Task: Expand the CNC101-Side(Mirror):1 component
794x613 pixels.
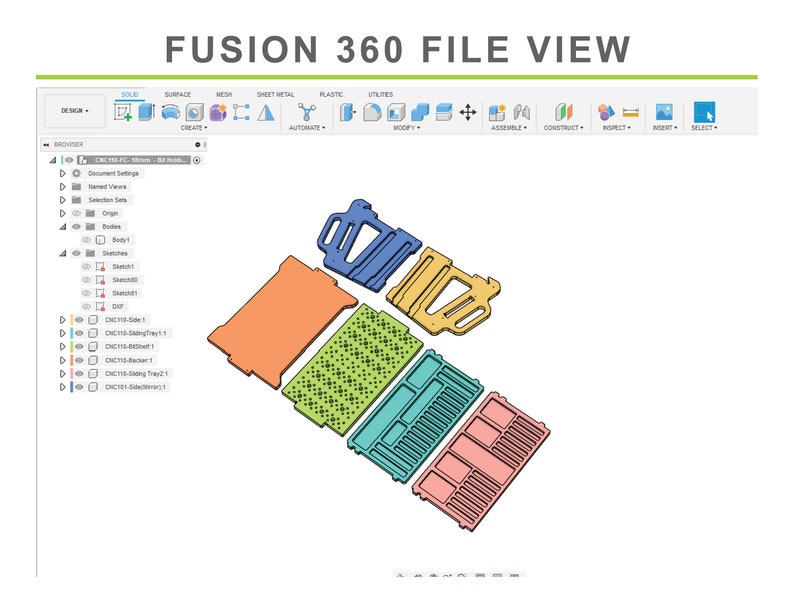Action: pyautogui.click(x=62, y=387)
